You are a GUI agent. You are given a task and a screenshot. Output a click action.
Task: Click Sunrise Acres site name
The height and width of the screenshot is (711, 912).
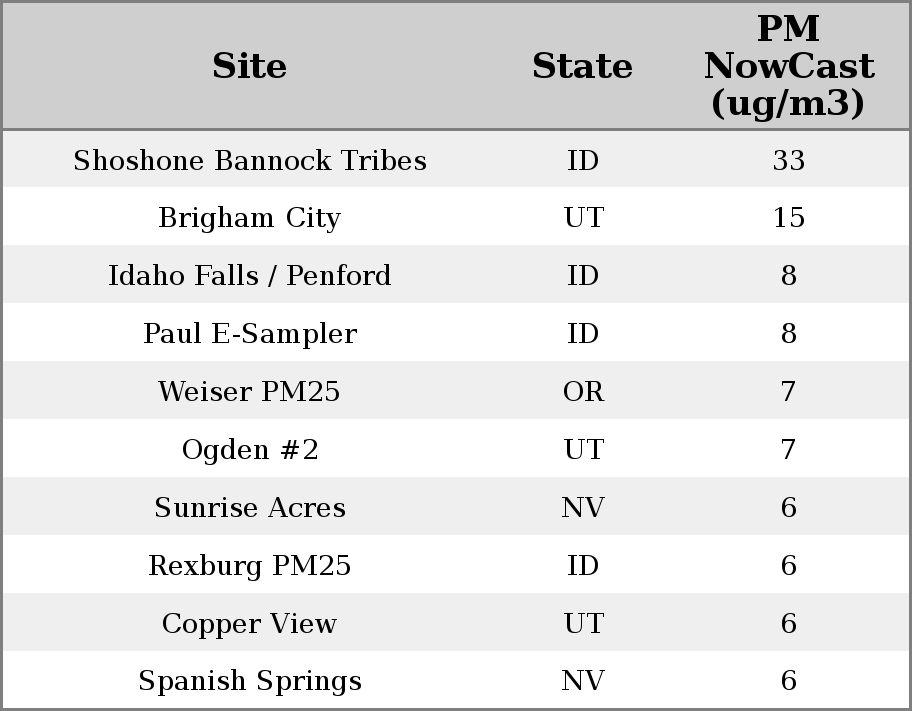(250, 508)
